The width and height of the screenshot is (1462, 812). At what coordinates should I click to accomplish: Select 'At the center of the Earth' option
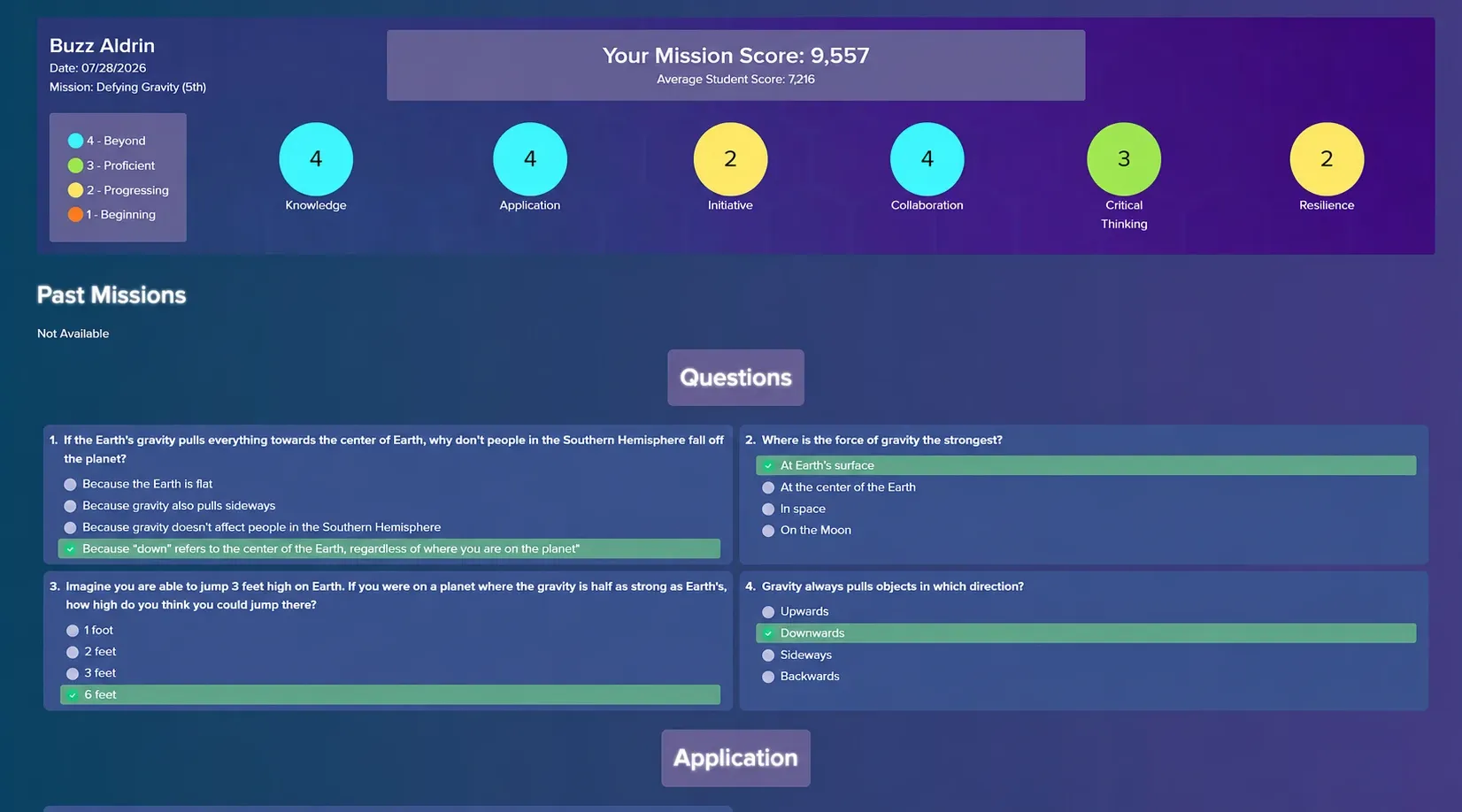(768, 487)
